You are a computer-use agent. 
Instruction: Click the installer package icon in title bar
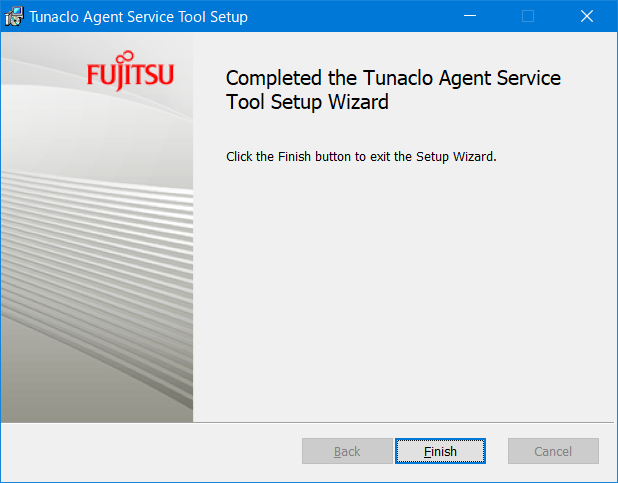[x=14, y=17]
